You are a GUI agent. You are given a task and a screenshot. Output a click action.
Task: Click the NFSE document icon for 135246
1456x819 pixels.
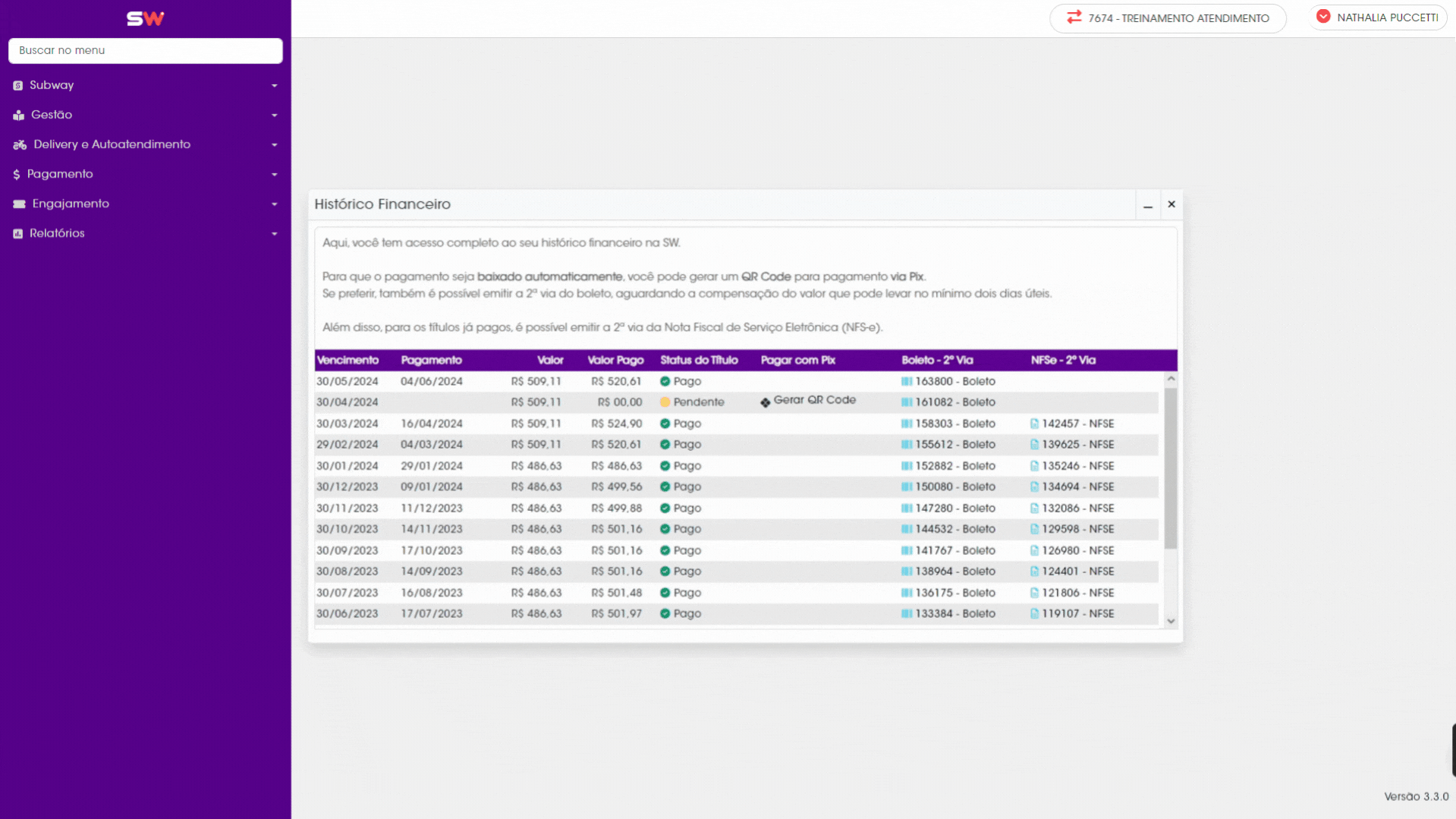pos(1034,466)
